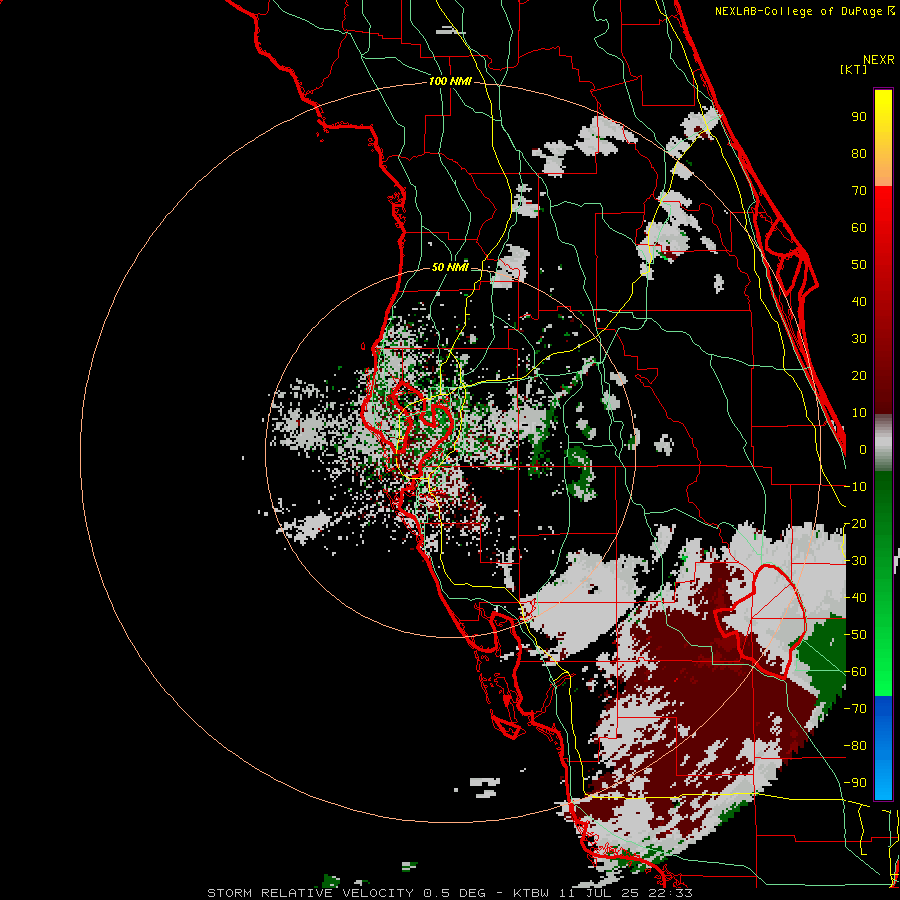Click the Storm Relative Velocity title caption
Image resolution: width=900 pixels, height=900 pixels.
(x=450, y=893)
